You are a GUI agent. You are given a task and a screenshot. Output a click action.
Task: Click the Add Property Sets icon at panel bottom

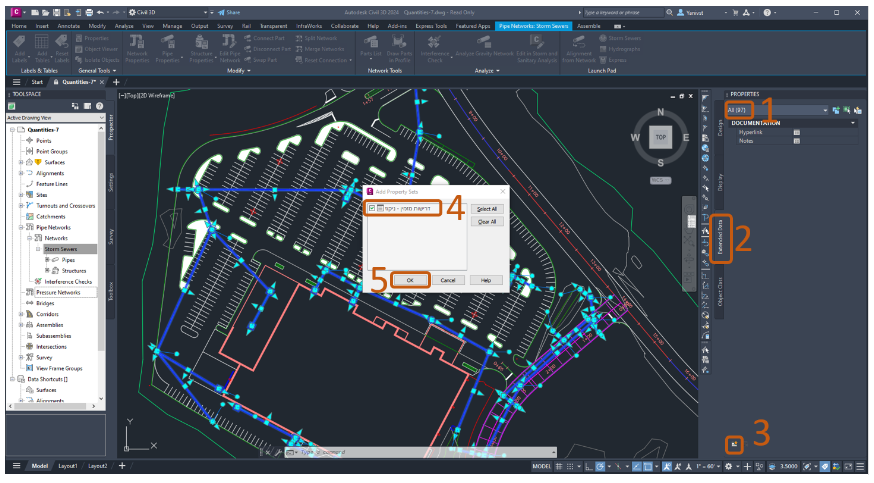pyautogui.click(x=733, y=442)
